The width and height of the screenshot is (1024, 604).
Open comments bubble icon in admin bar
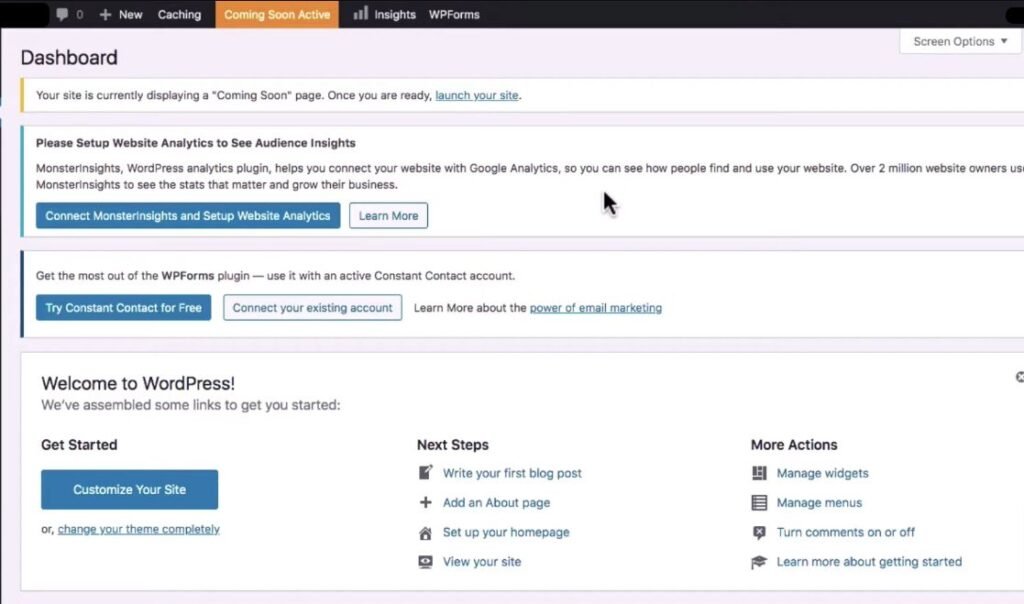62,14
